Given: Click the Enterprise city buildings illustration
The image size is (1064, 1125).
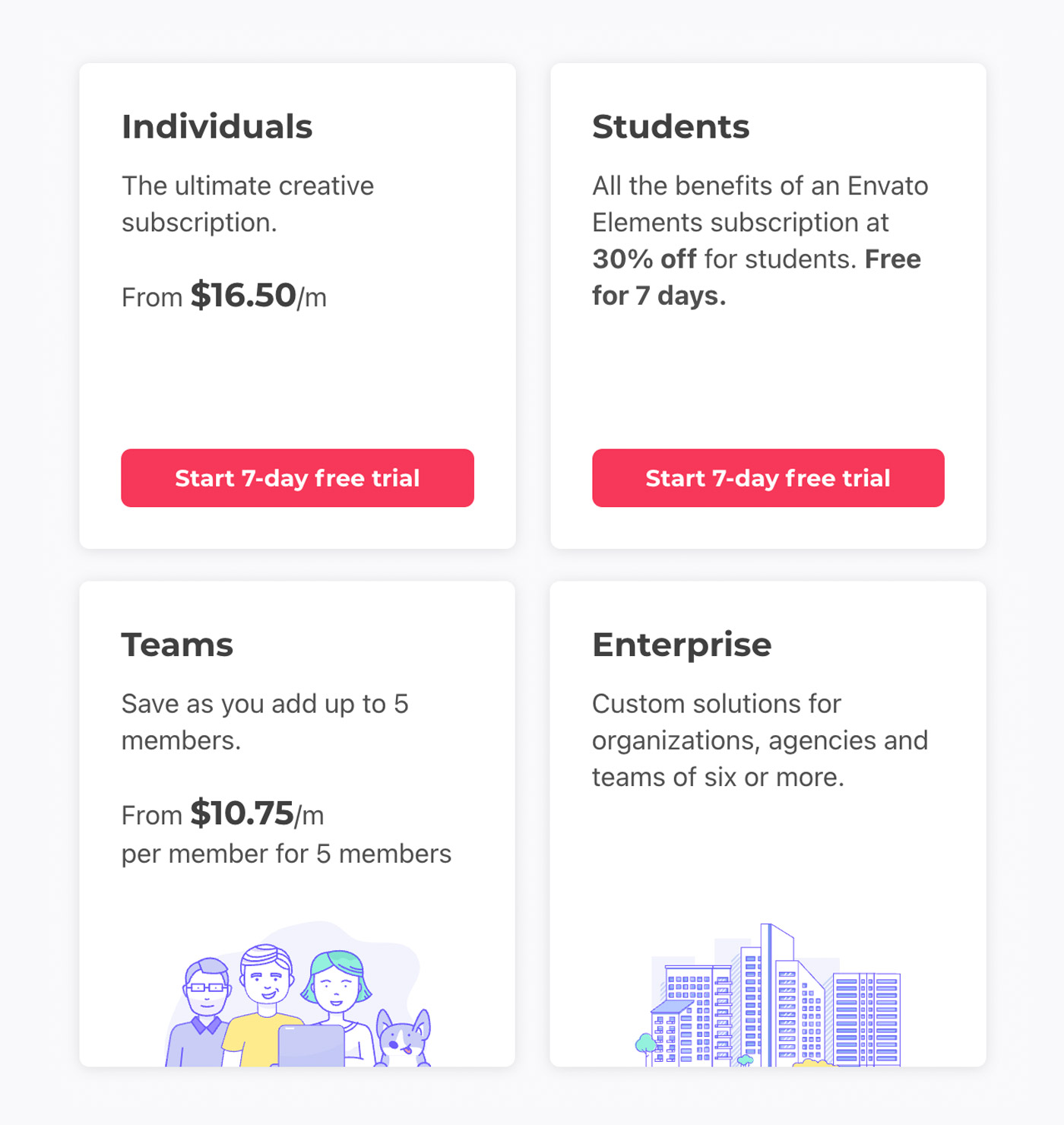Looking at the screenshot, I should (x=768, y=995).
